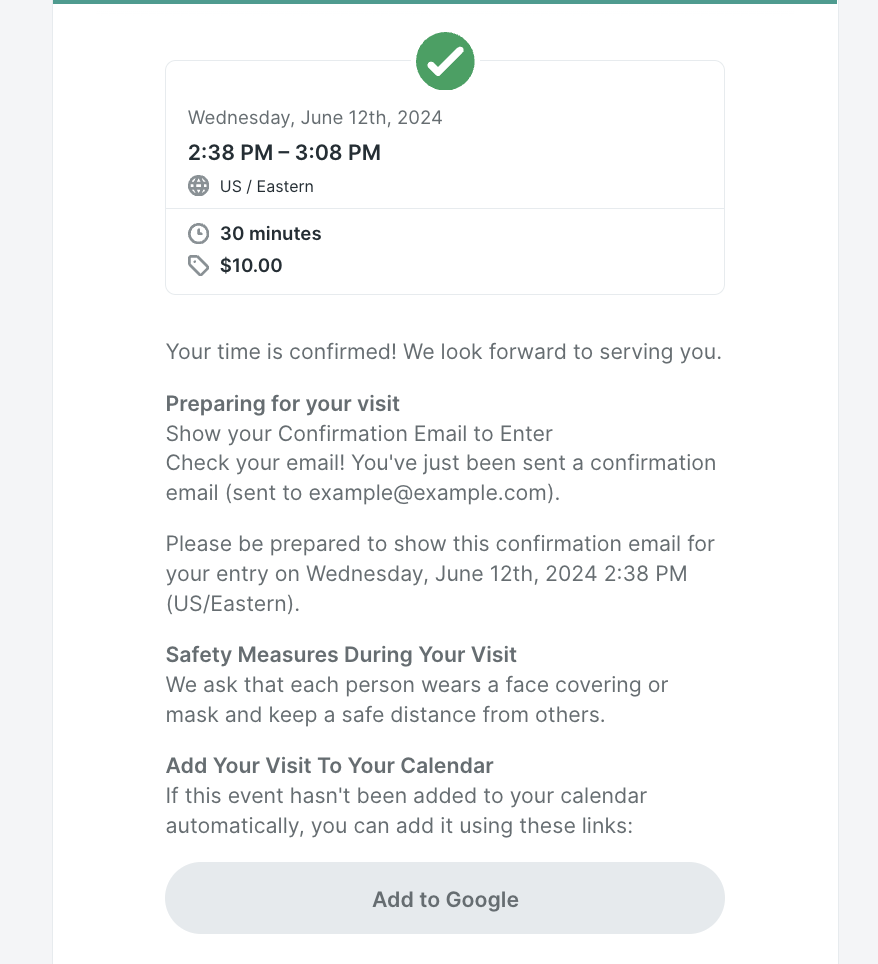
Task: Click the you can add it using these links text
Action: (x=472, y=826)
